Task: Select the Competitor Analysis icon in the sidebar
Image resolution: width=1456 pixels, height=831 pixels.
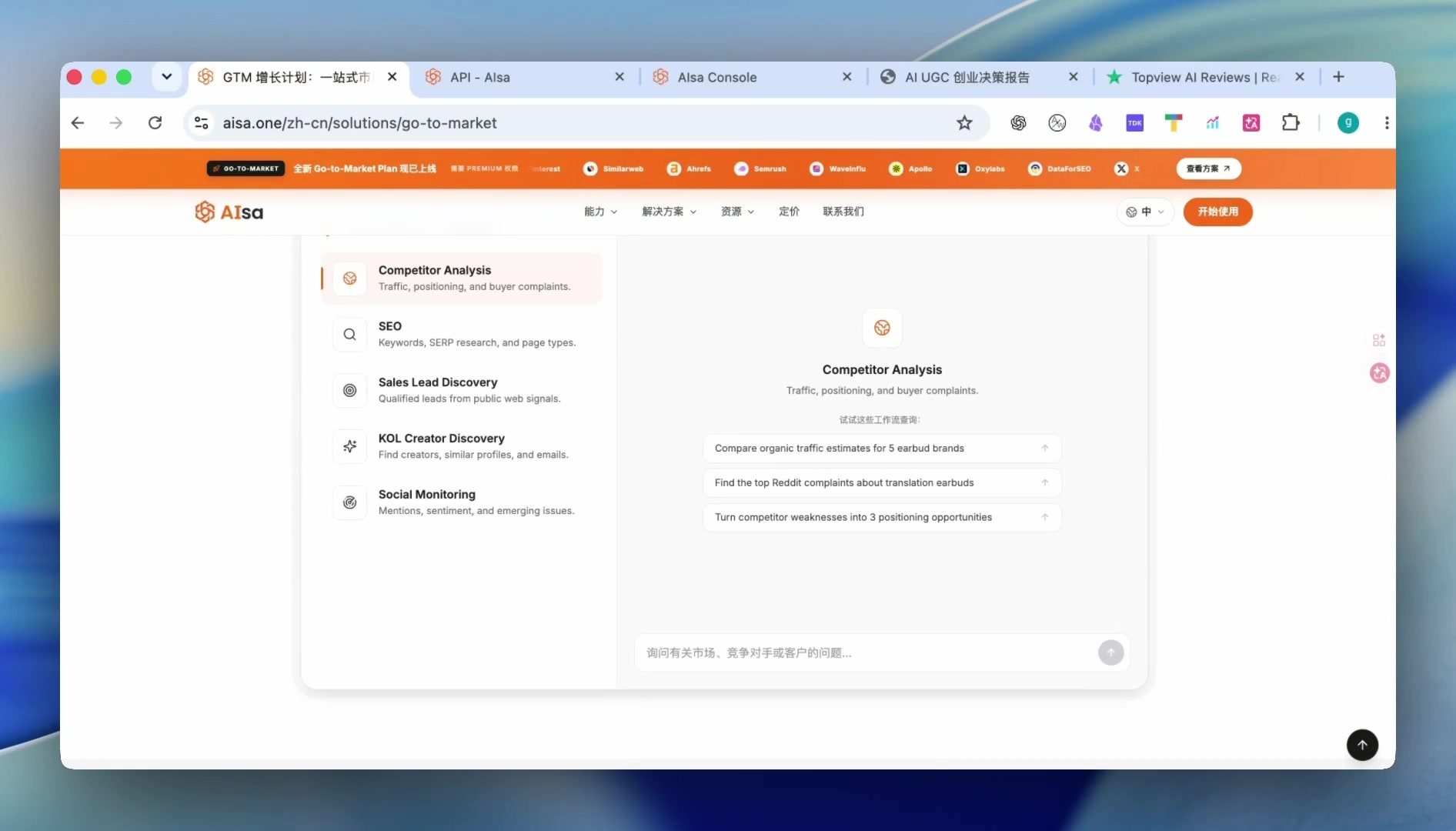Action: (x=349, y=279)
